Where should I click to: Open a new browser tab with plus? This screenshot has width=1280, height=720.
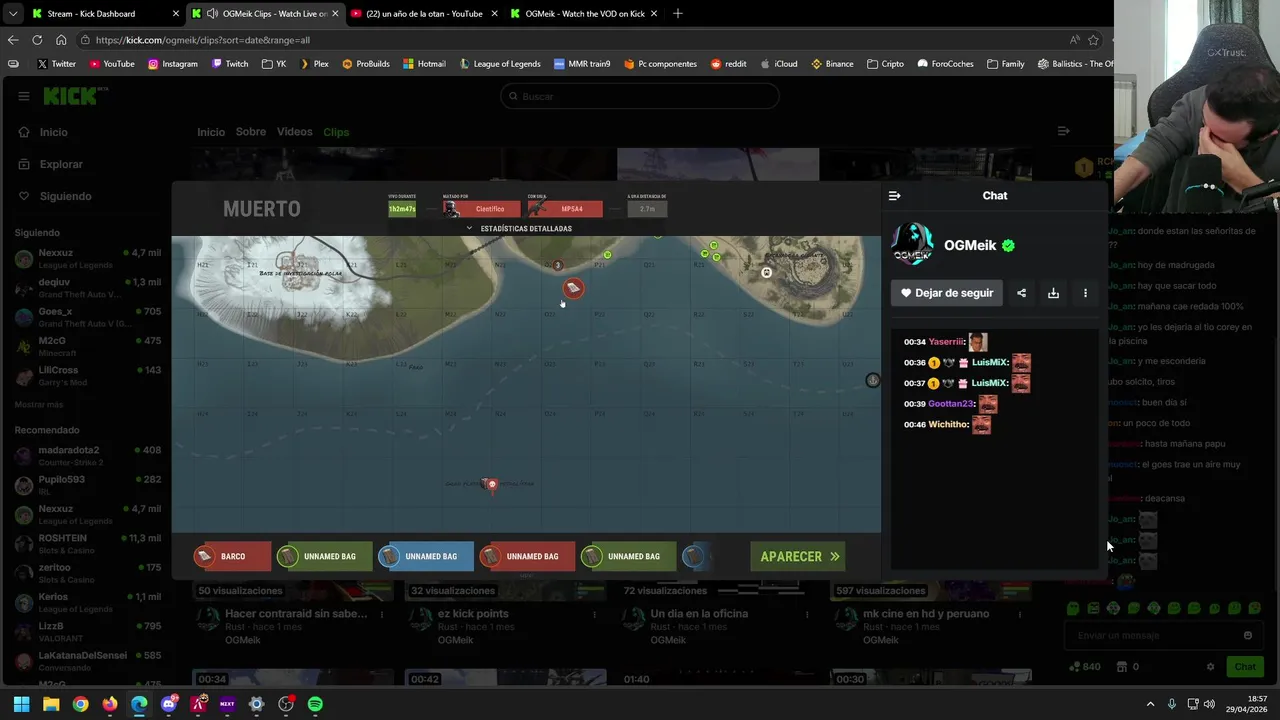pyautogui.click(x=677, y=14)
